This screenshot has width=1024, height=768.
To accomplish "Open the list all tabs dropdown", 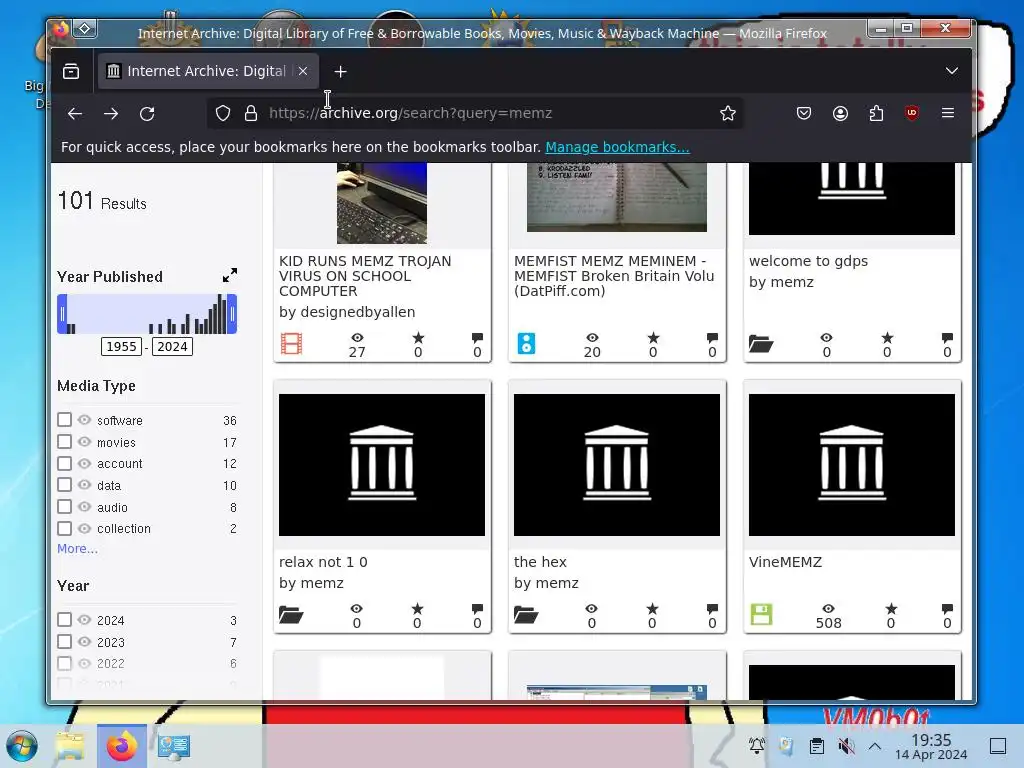I will tap(952, 71).
